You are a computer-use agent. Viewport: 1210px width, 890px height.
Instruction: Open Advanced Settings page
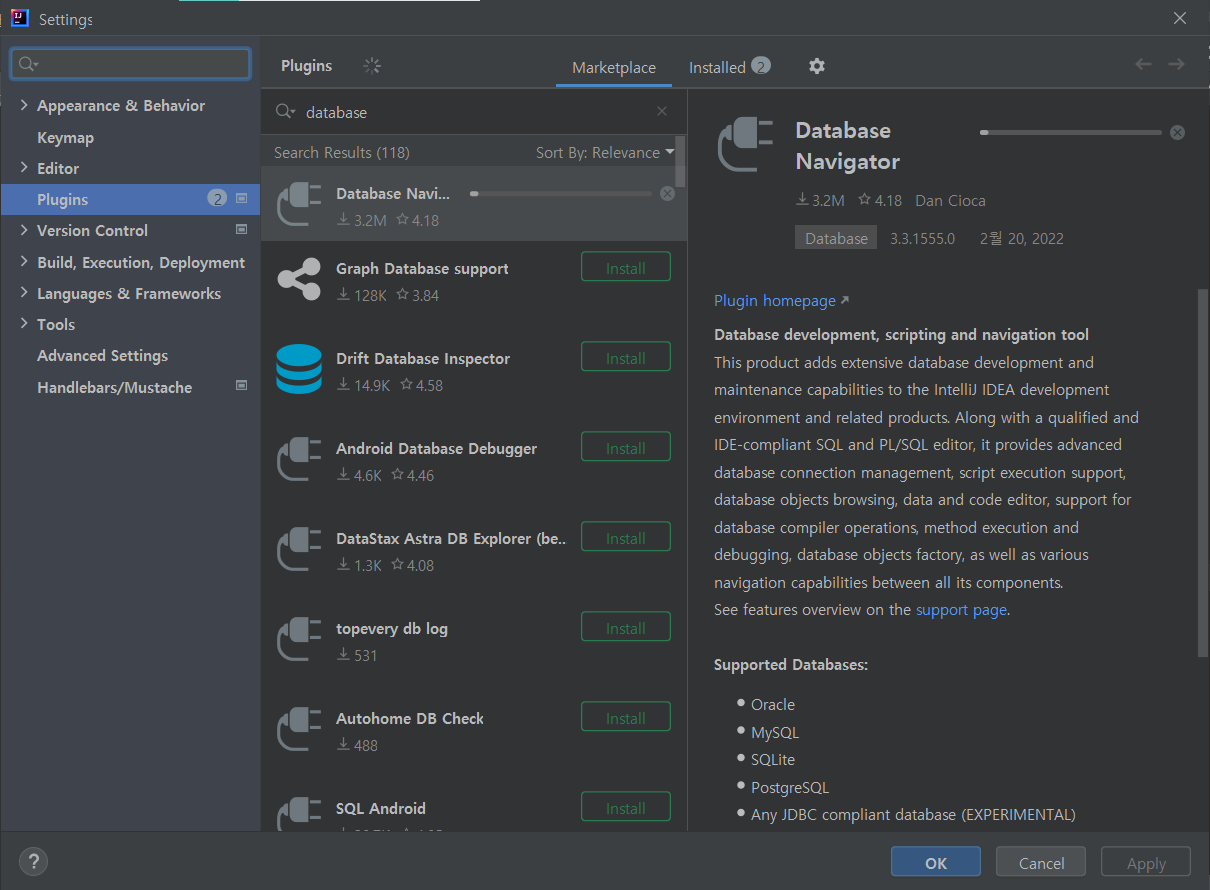[x=102, y=355]
